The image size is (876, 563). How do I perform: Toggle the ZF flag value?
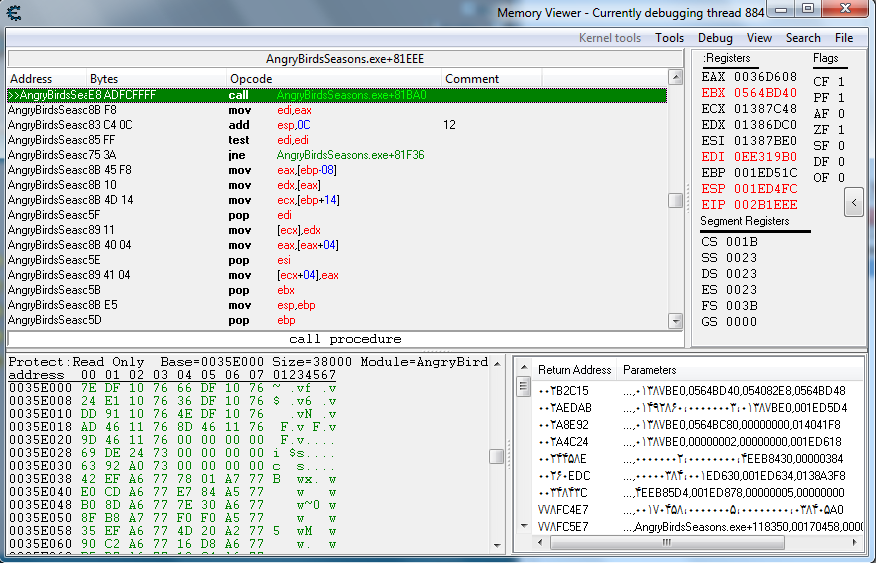[840, 130]
